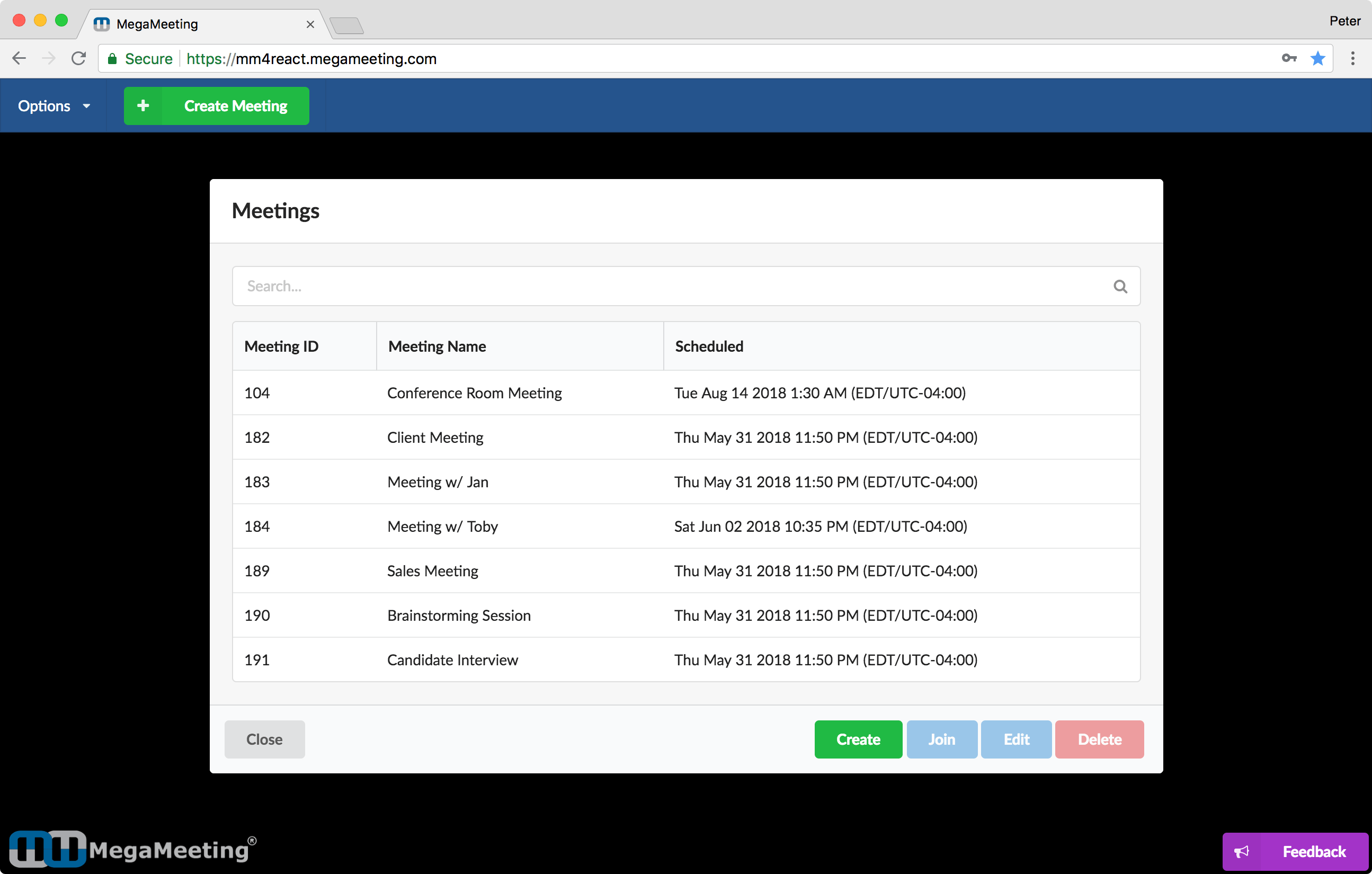Click the Peter account name
The width and height of the screenshot is (1372, 874).
(x=1345, y=21)
